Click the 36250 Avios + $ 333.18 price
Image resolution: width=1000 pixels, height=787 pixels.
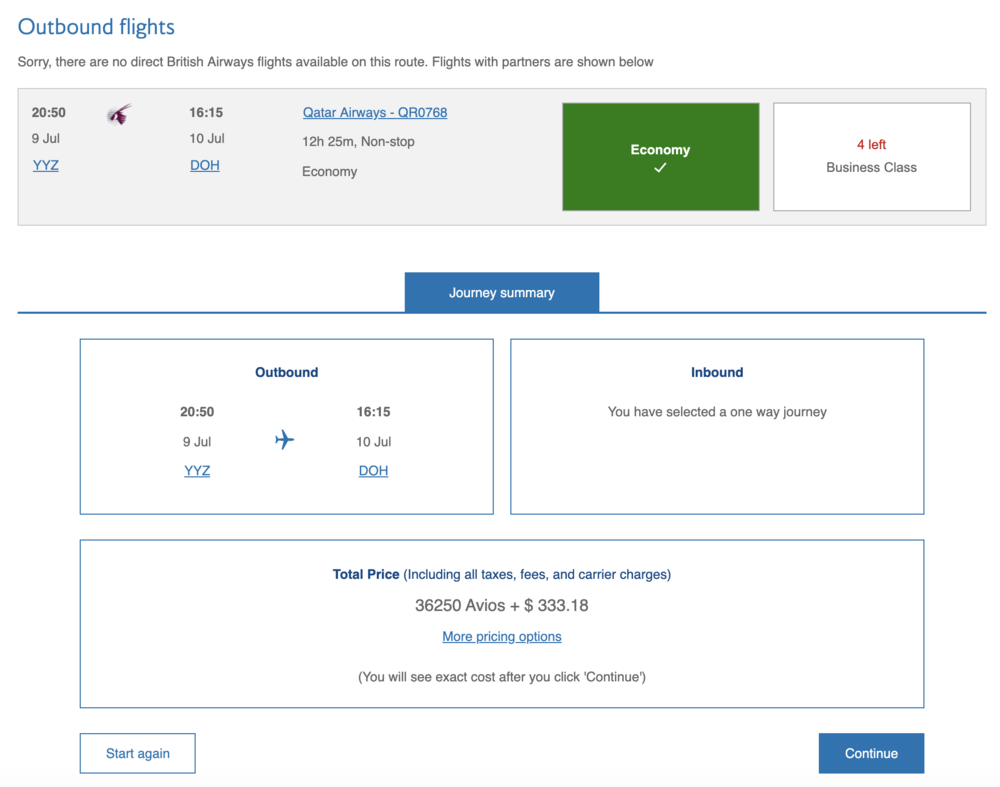502,605
